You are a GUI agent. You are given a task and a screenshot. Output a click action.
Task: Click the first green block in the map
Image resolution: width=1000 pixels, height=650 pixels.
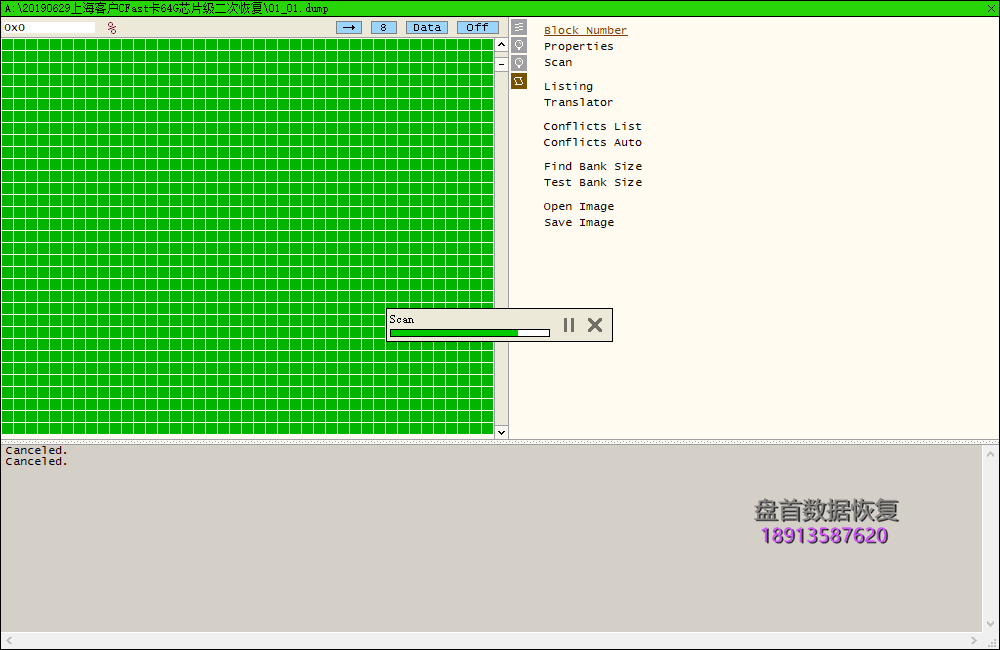pos(7,45)
